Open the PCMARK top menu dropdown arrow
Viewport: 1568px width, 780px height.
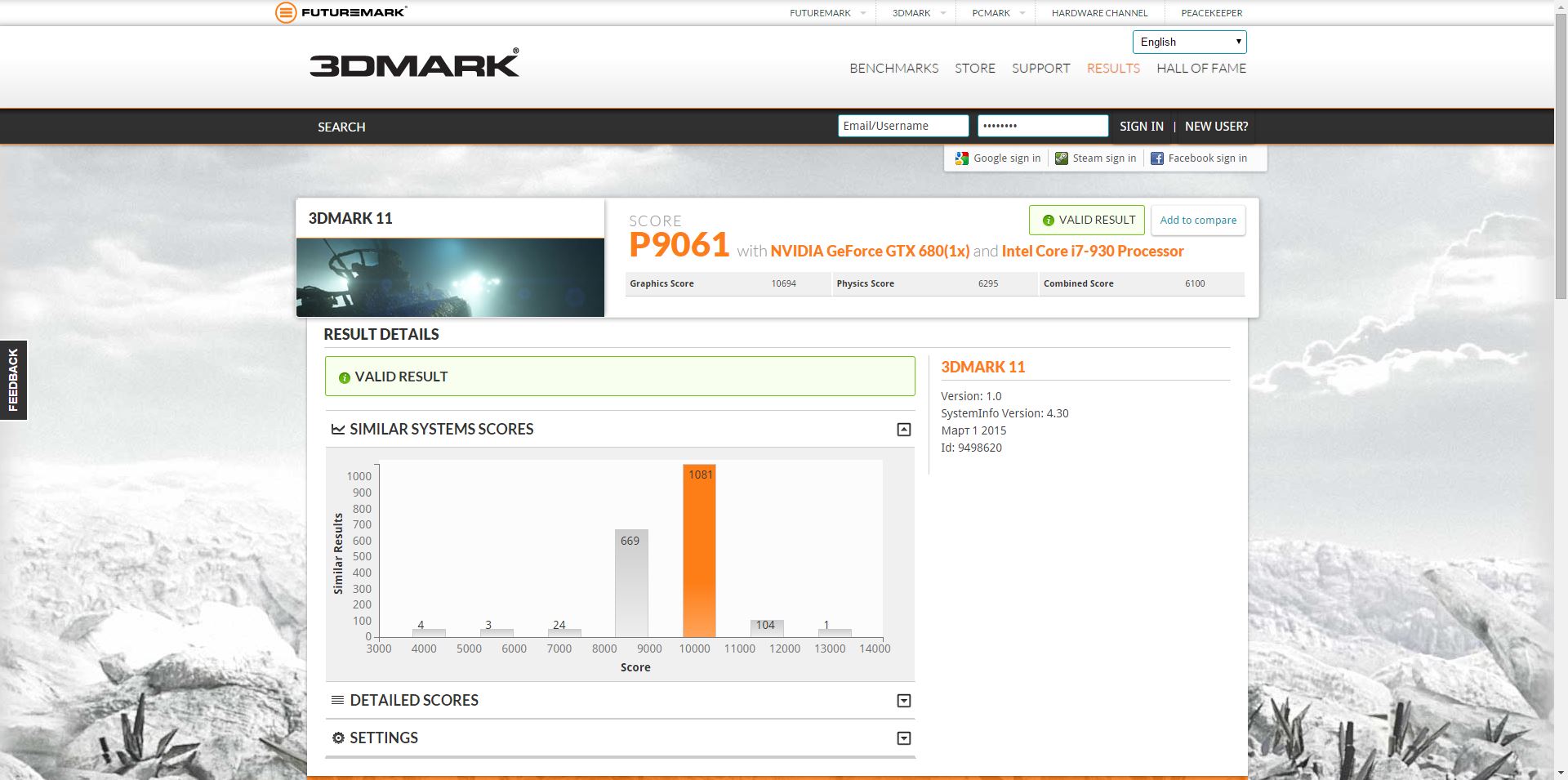pyautogui.click(x=1022, y=13)
